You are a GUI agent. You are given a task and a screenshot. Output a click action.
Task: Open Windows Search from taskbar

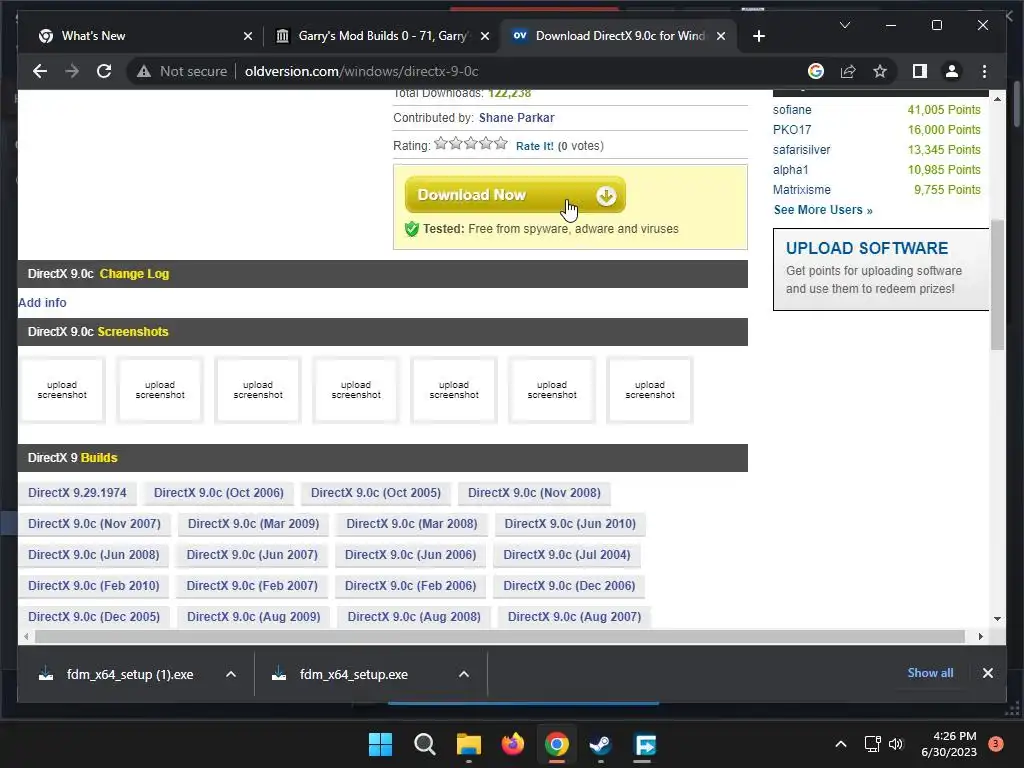pos(424,744)
